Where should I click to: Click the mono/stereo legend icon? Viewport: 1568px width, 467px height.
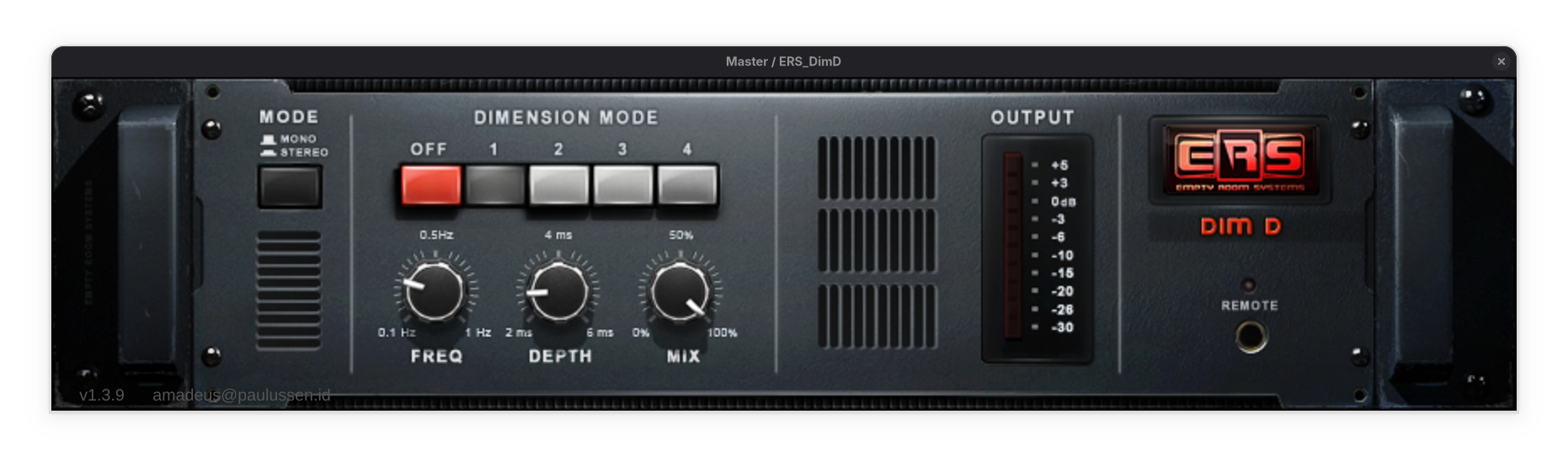click(x=269, y=146)
